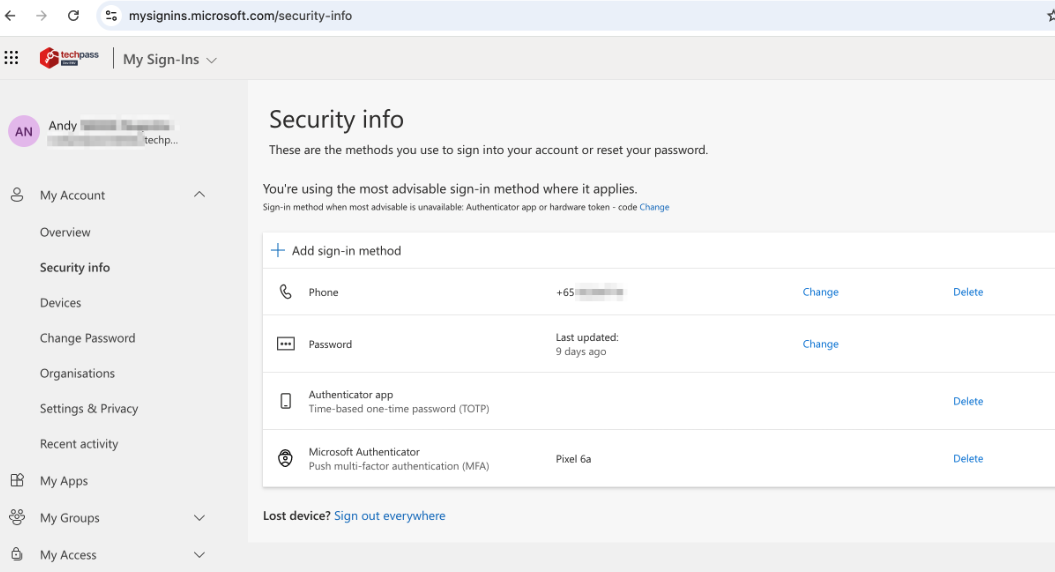Click the browser reload icon
This screenshot has height=572, width=1055.
tap(73, 16)
